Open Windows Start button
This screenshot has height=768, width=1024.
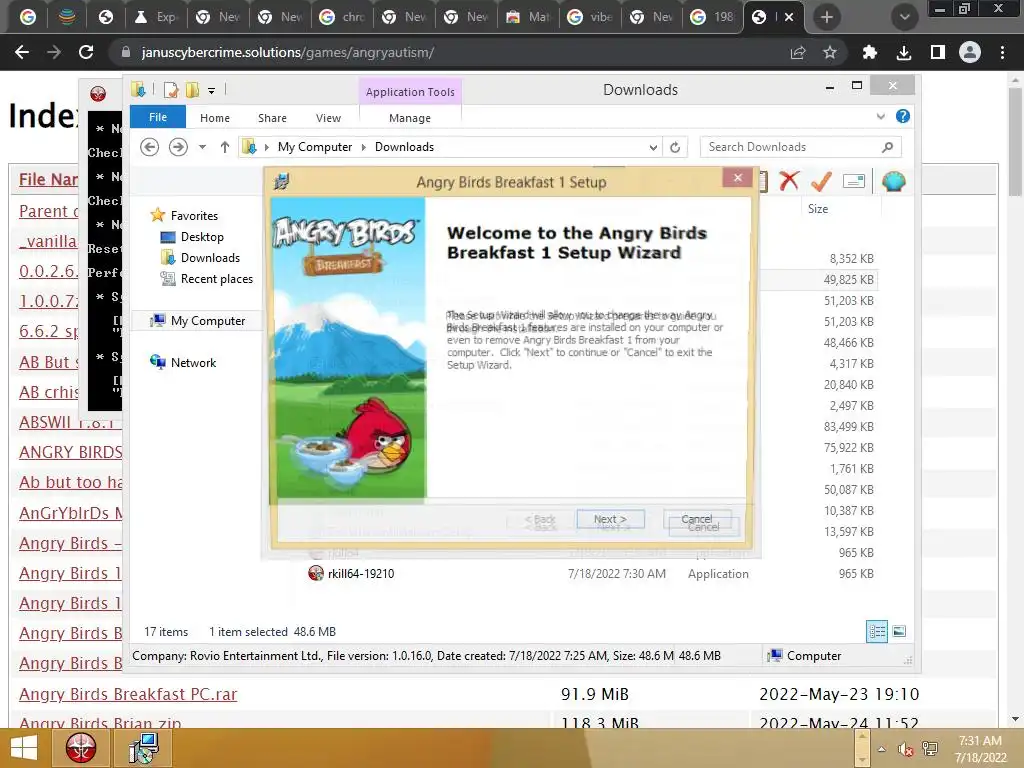click(24, 748)
